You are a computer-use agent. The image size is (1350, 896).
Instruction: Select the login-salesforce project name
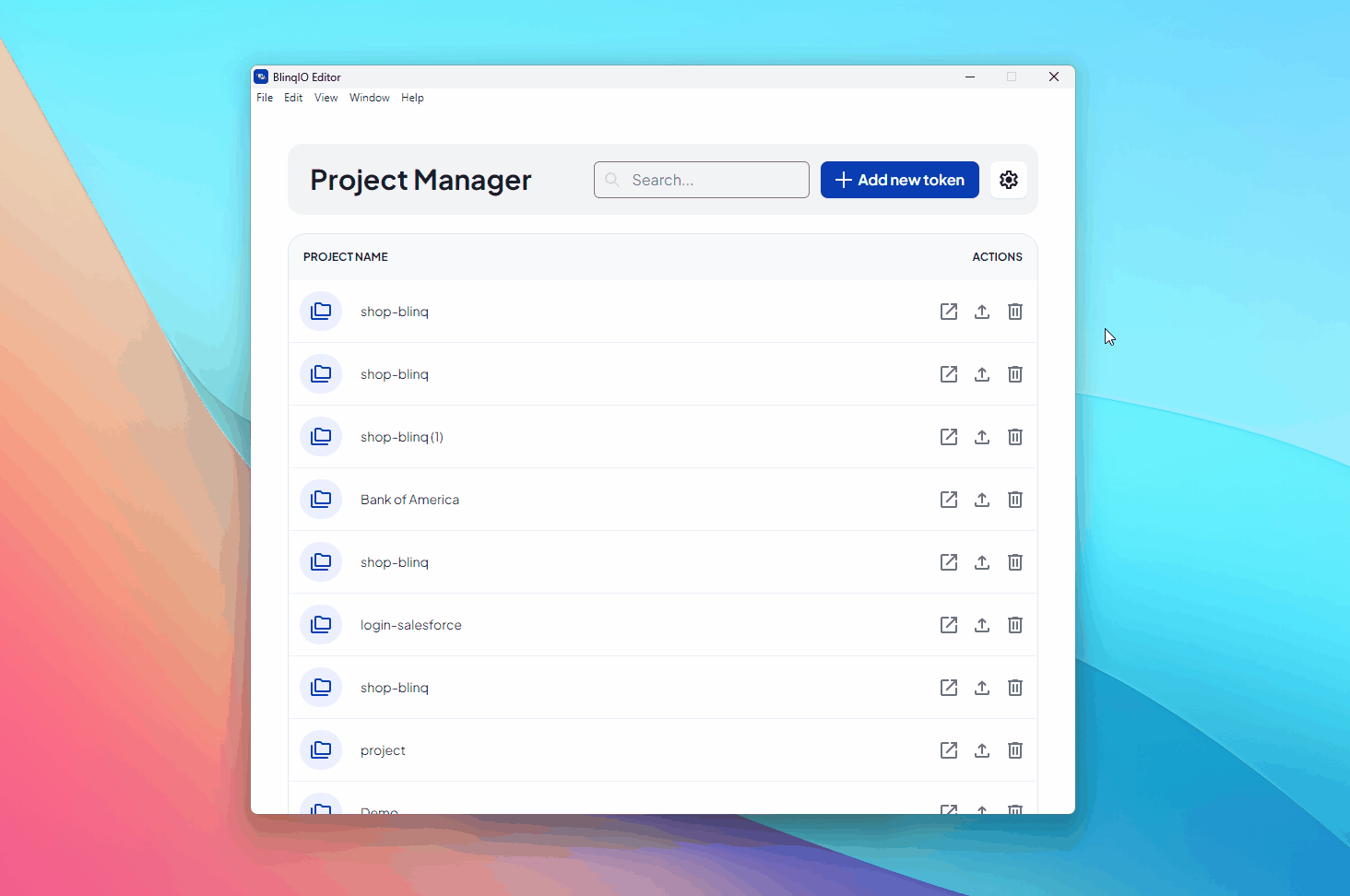411,625
